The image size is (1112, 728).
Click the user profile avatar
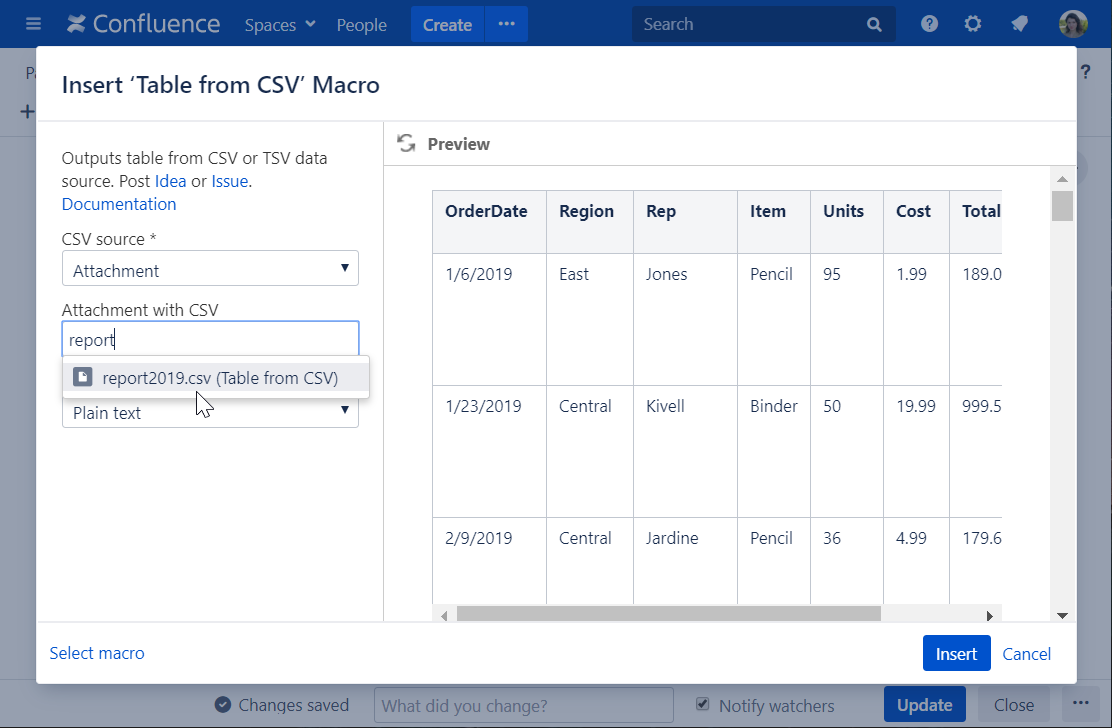coord(1073,24)
